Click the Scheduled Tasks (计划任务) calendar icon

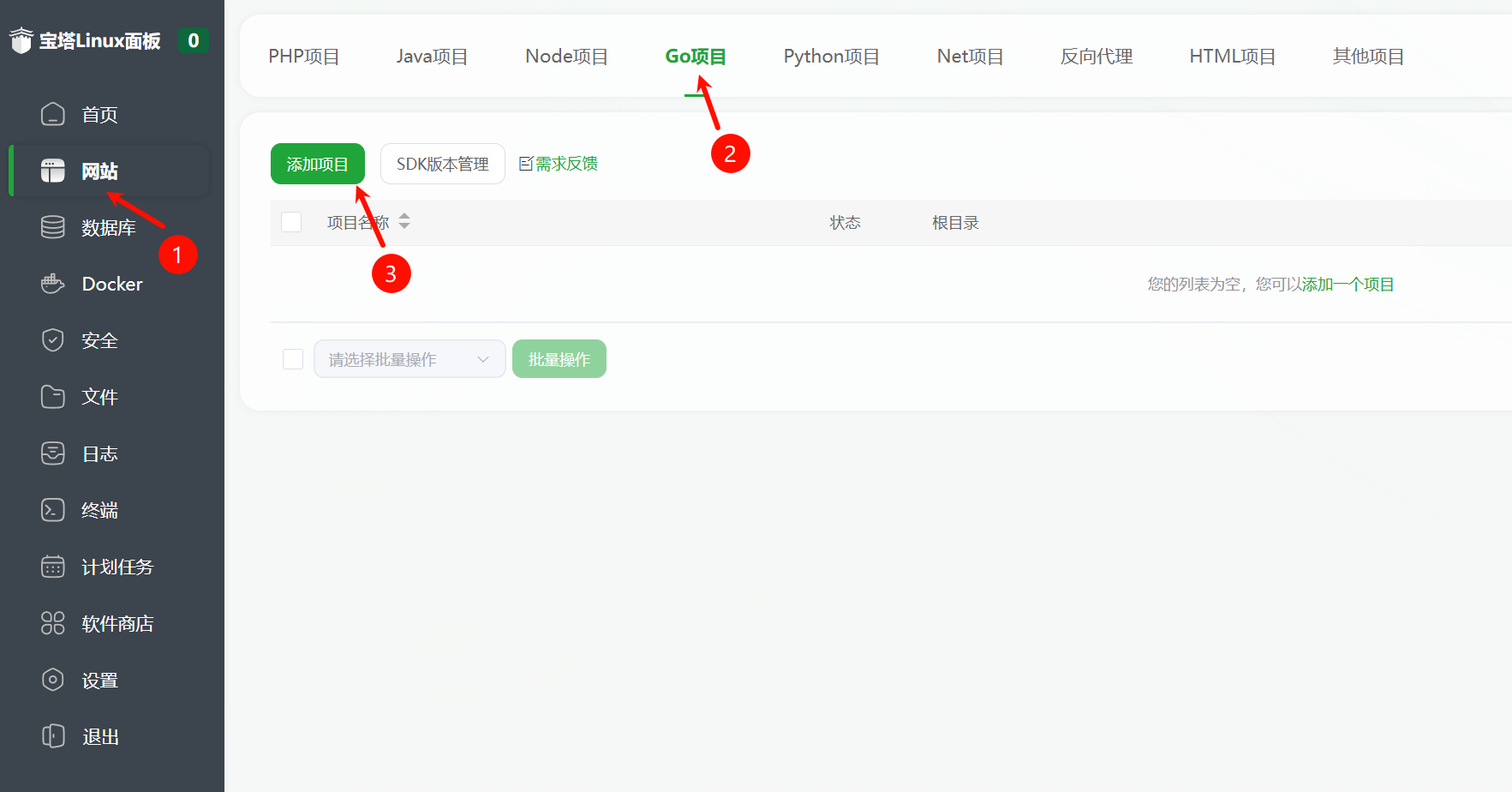click(x=53, y=567)
